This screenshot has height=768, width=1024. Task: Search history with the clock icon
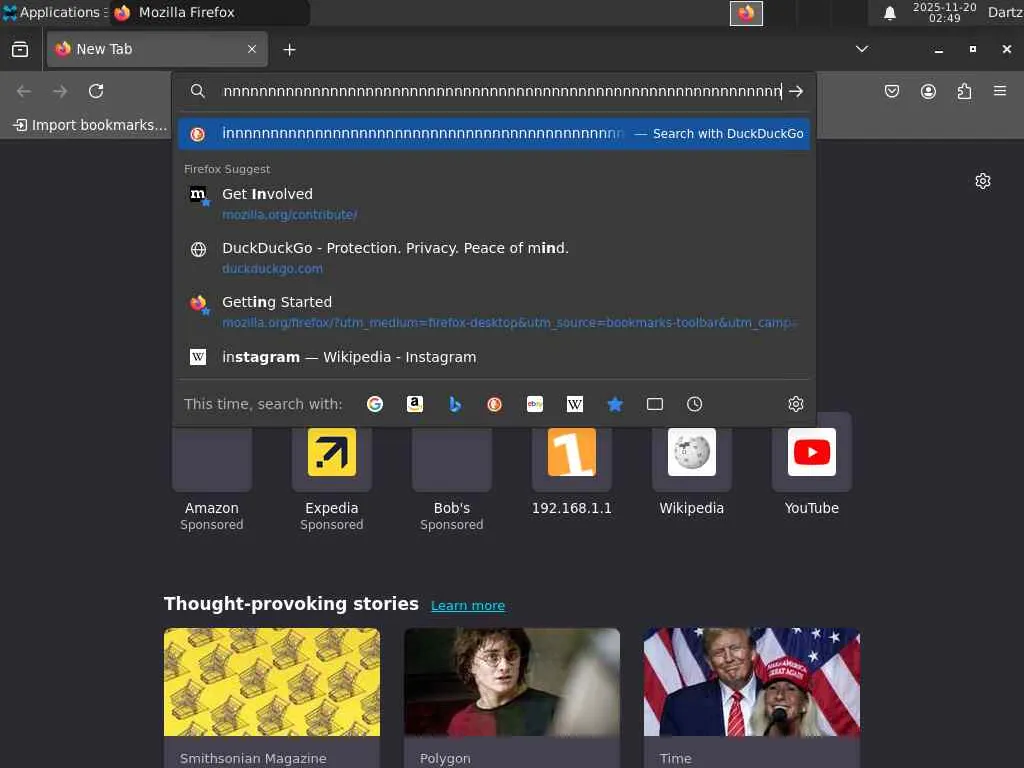click(695, 404)
